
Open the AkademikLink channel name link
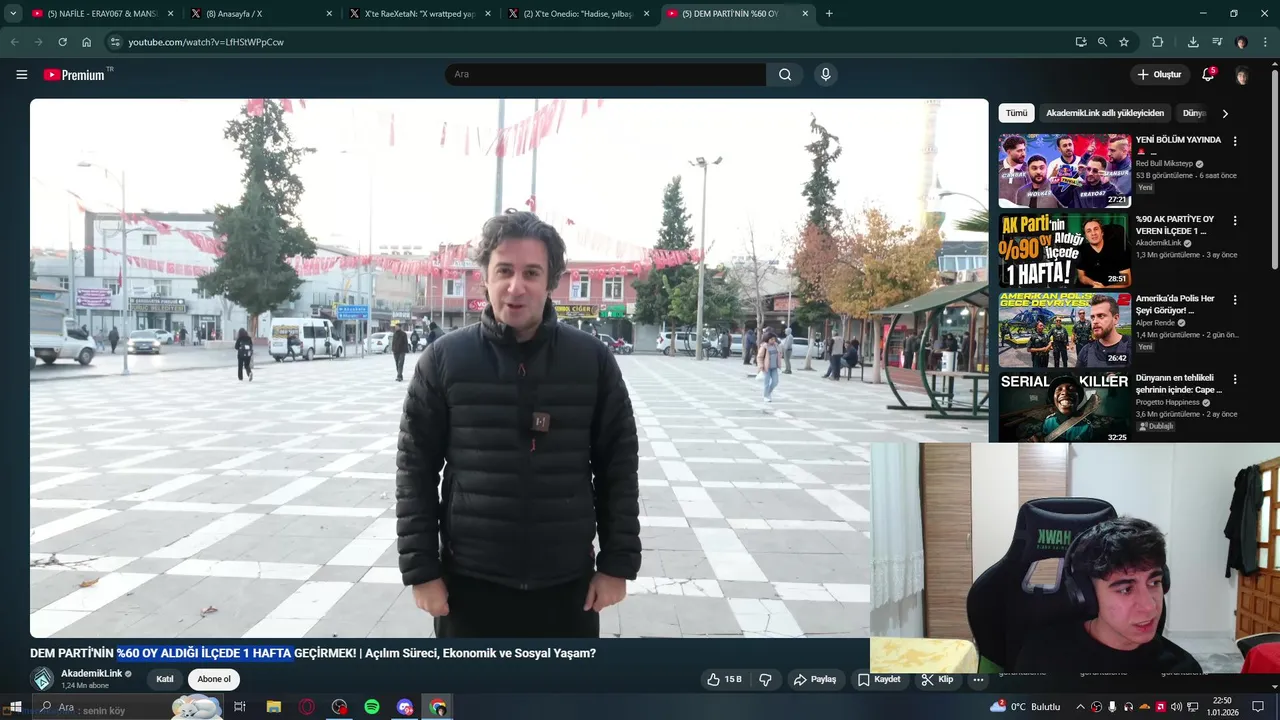tap(91, 673)
